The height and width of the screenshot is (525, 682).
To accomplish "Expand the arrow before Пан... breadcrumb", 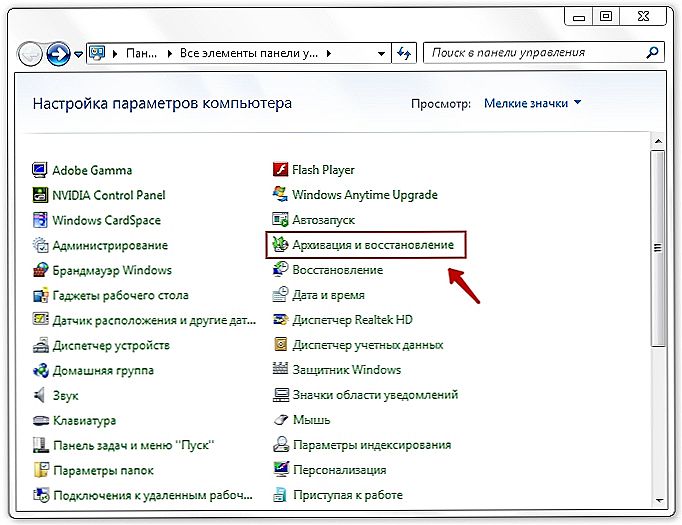I will (115, 54).
